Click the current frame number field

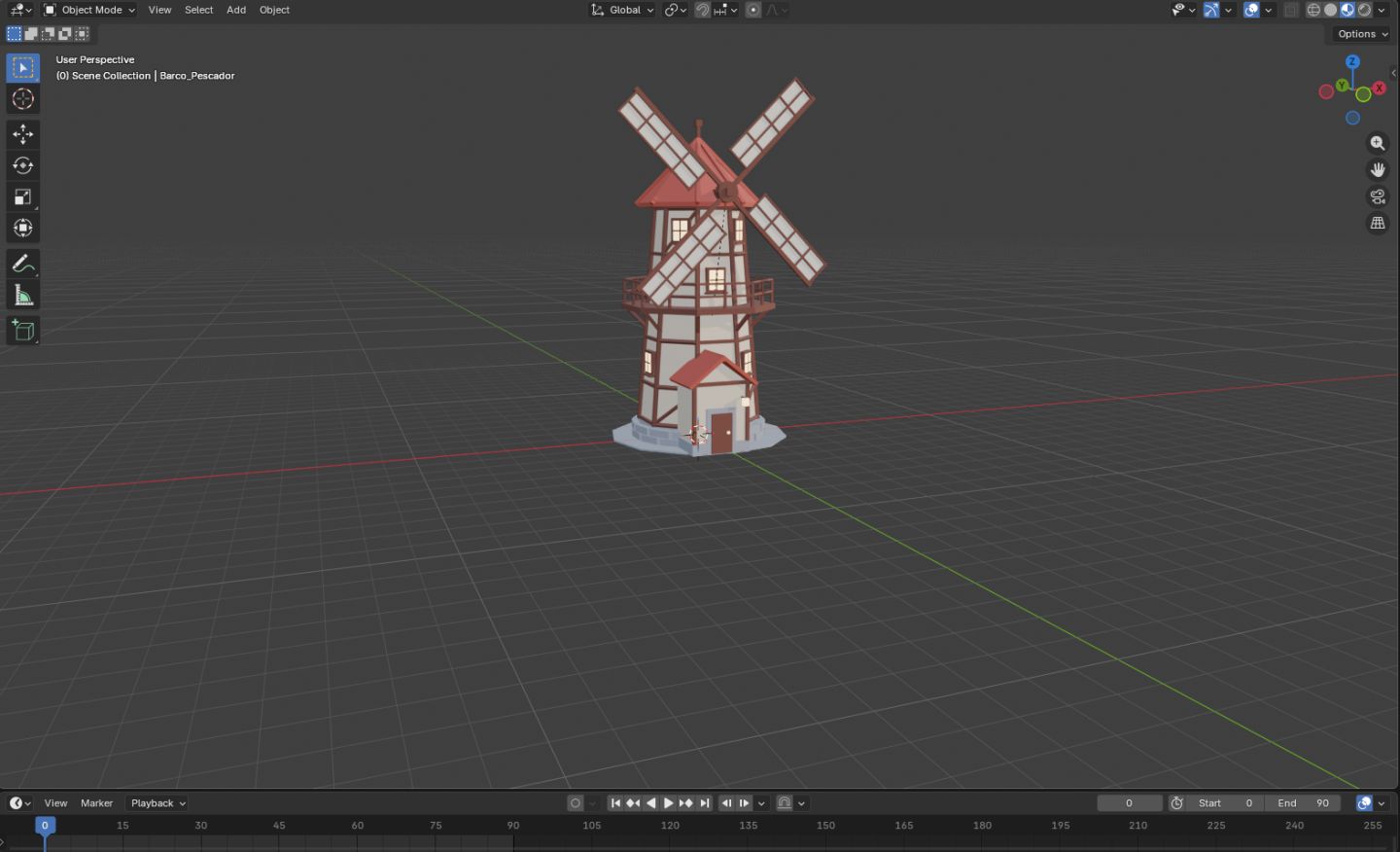1130,803
